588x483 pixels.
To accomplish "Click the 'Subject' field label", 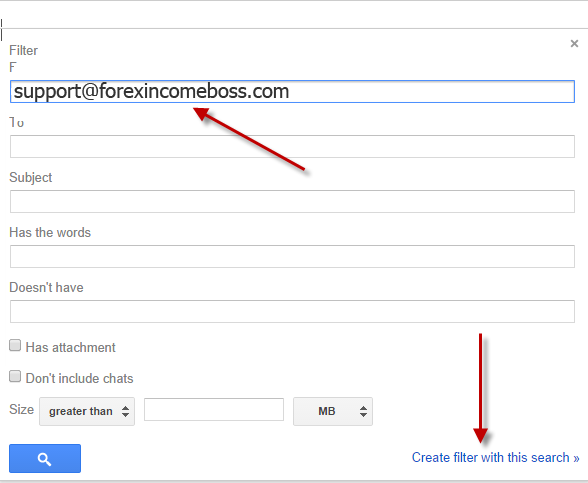I will (x=30, y=177).
